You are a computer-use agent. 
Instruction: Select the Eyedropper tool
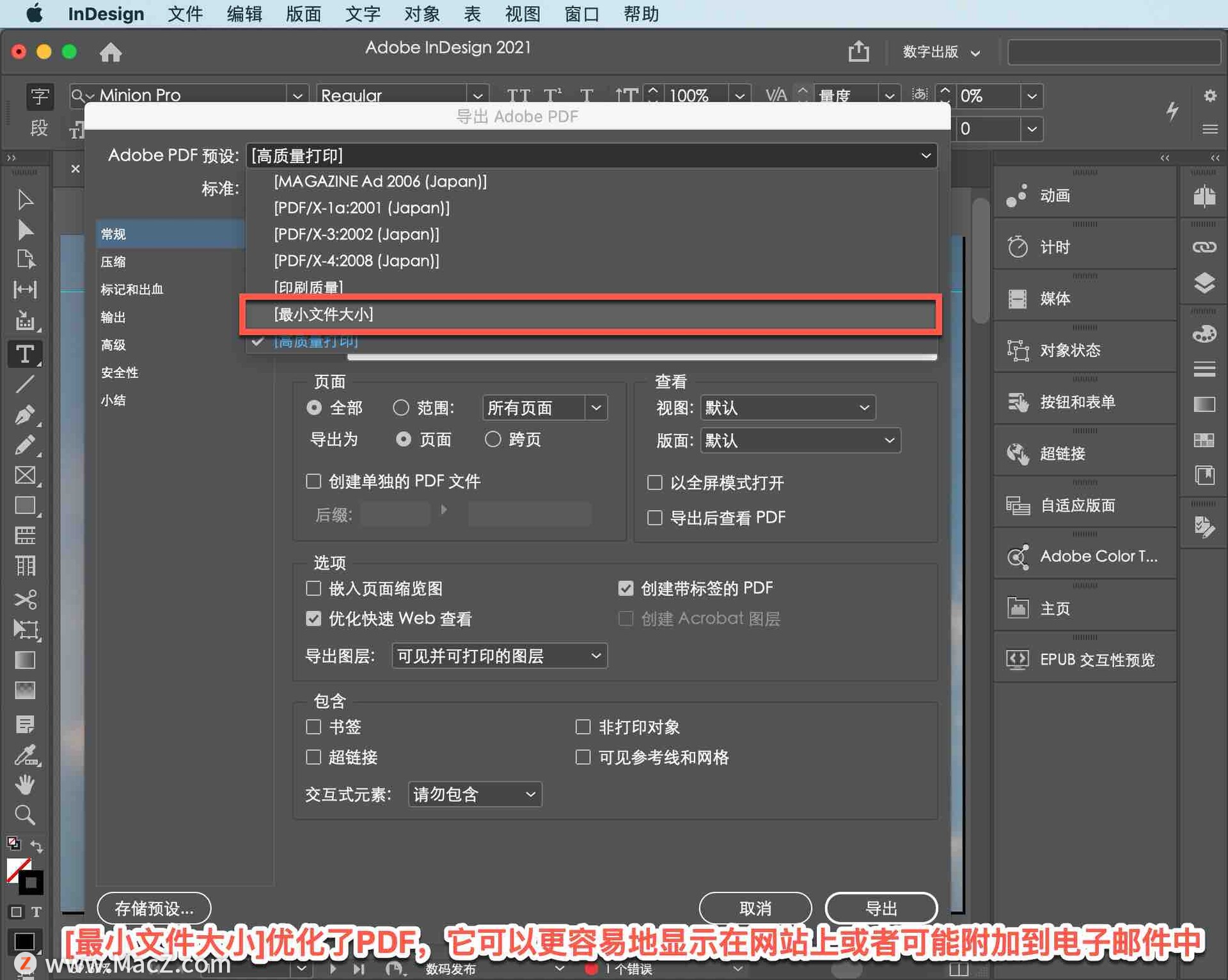point(25,755)
